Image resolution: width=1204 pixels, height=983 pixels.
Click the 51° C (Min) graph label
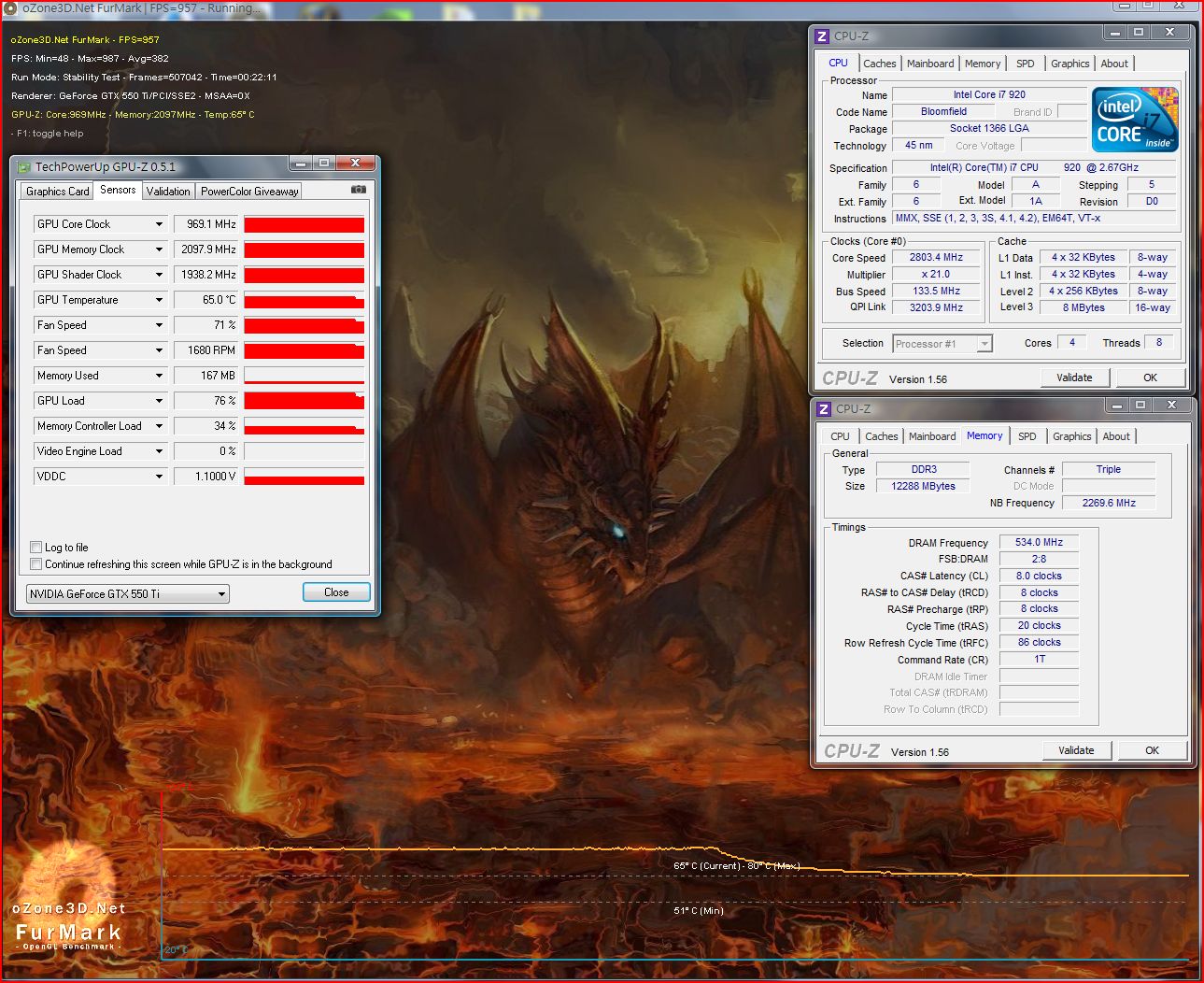tap(699, 911)
